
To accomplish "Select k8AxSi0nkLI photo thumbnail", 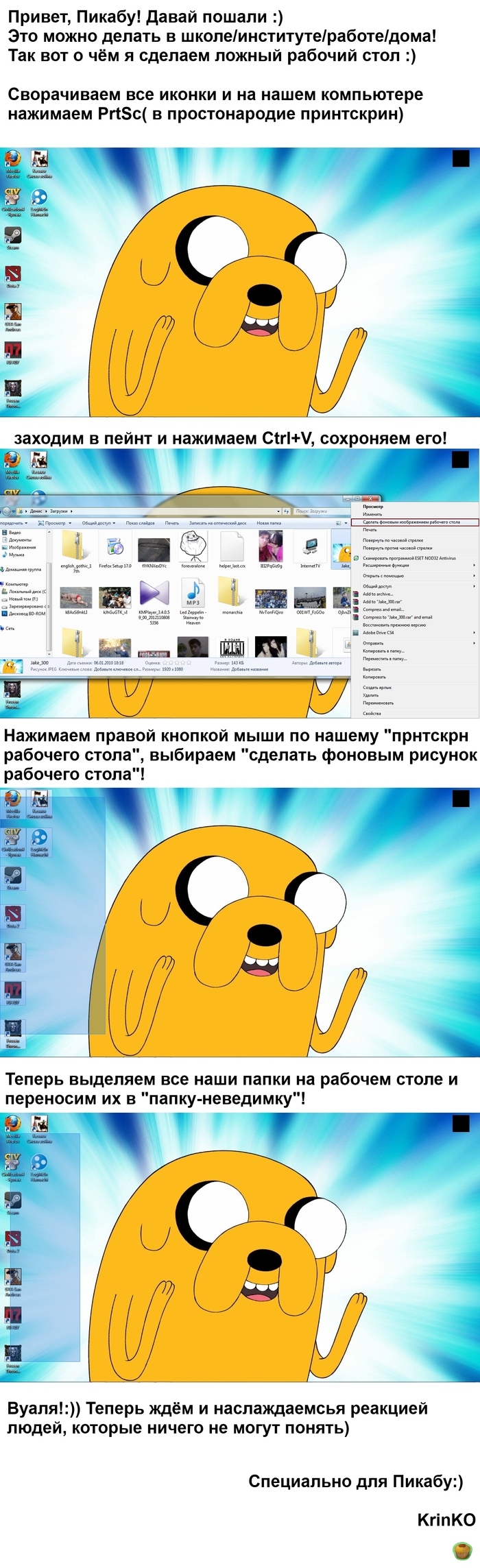I will [75, 601].
